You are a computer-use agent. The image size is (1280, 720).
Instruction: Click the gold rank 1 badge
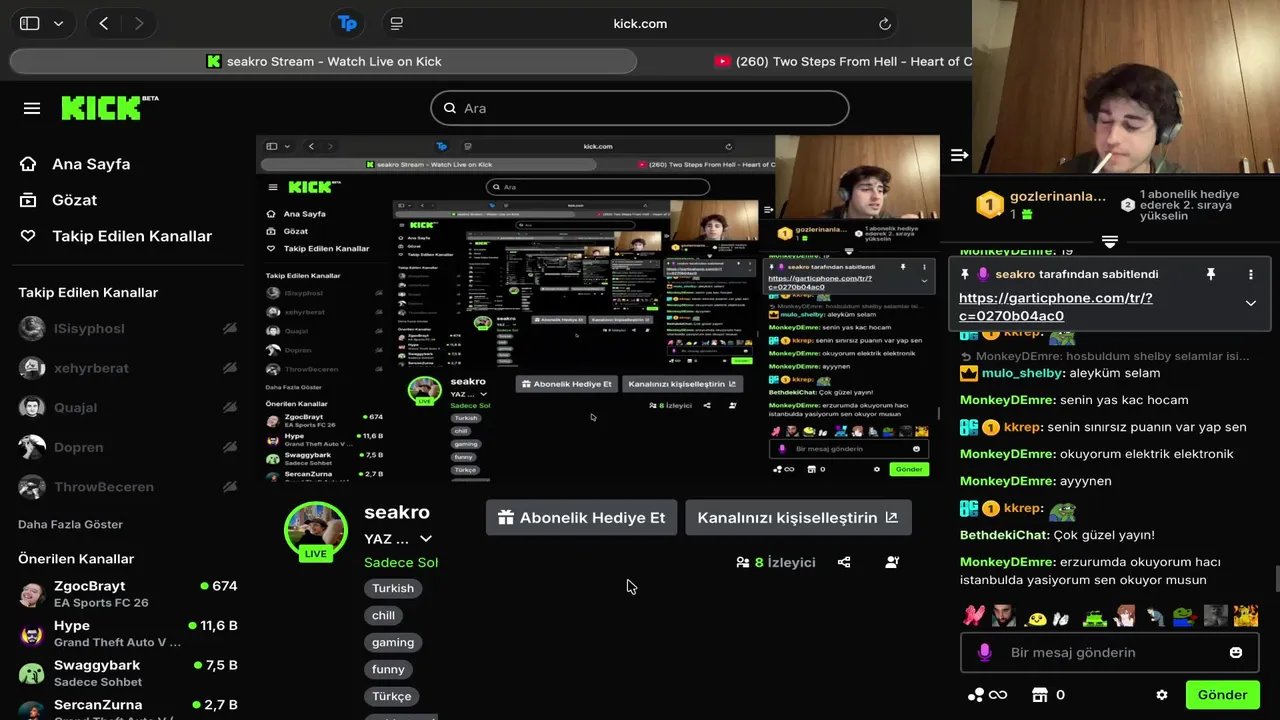point(989,205)
